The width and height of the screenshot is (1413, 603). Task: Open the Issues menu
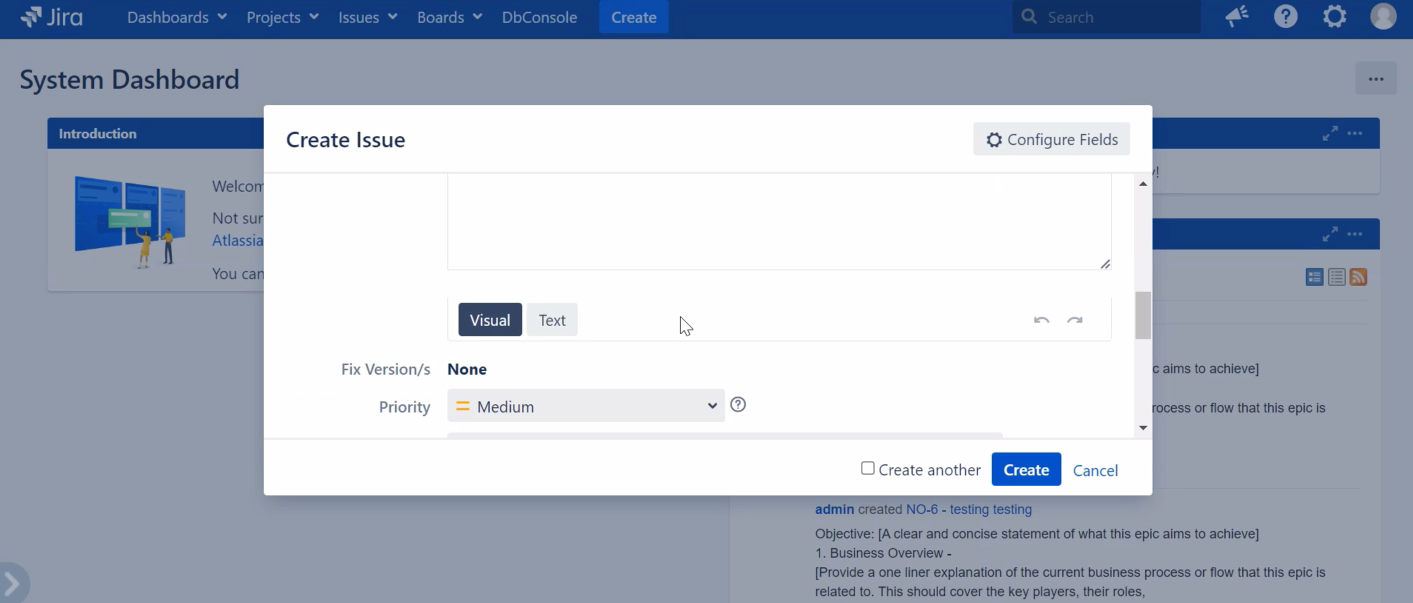click(368, 17)
